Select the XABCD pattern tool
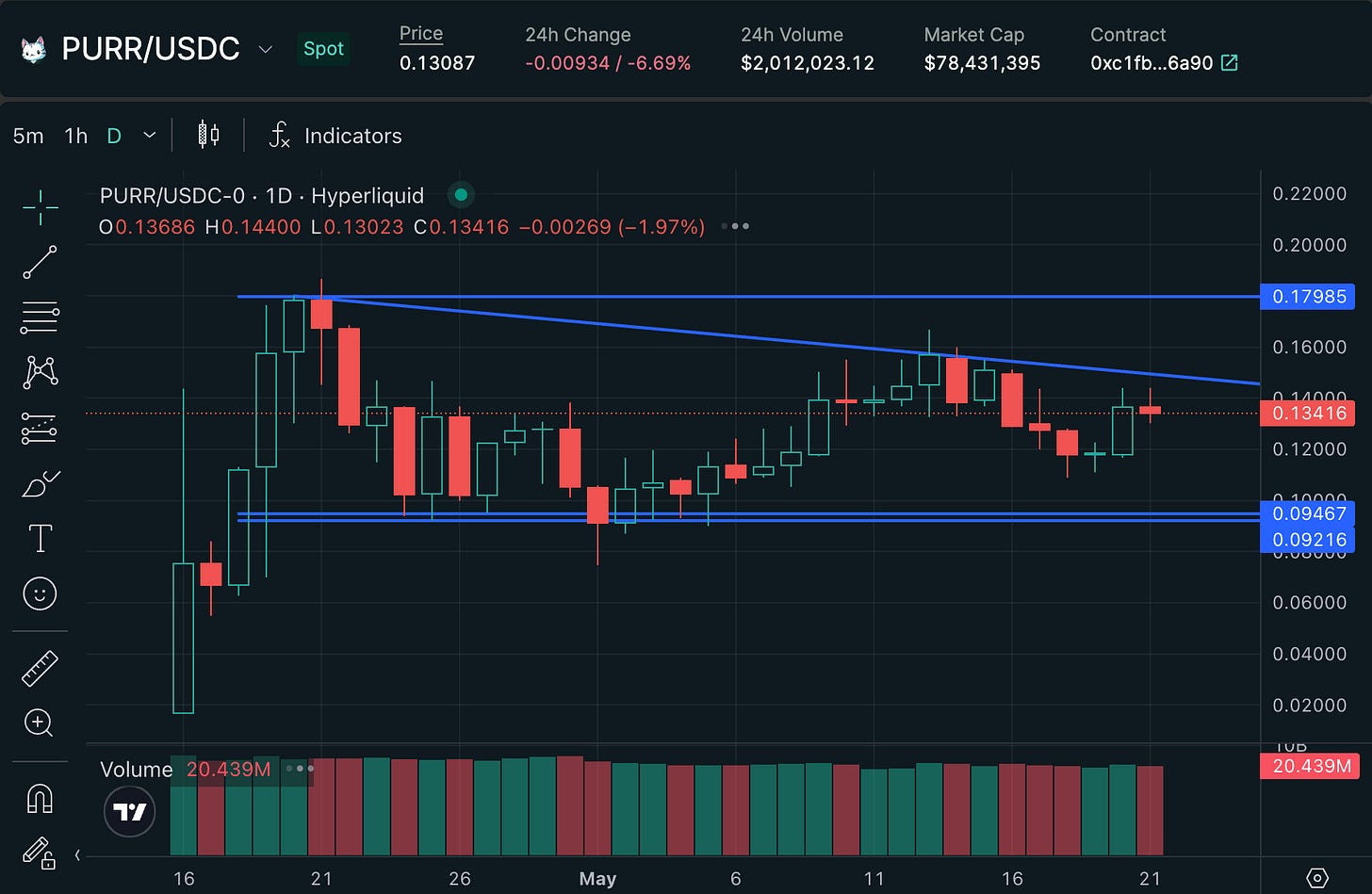This screenshot has width=1372, height=894. click(40, 372)
